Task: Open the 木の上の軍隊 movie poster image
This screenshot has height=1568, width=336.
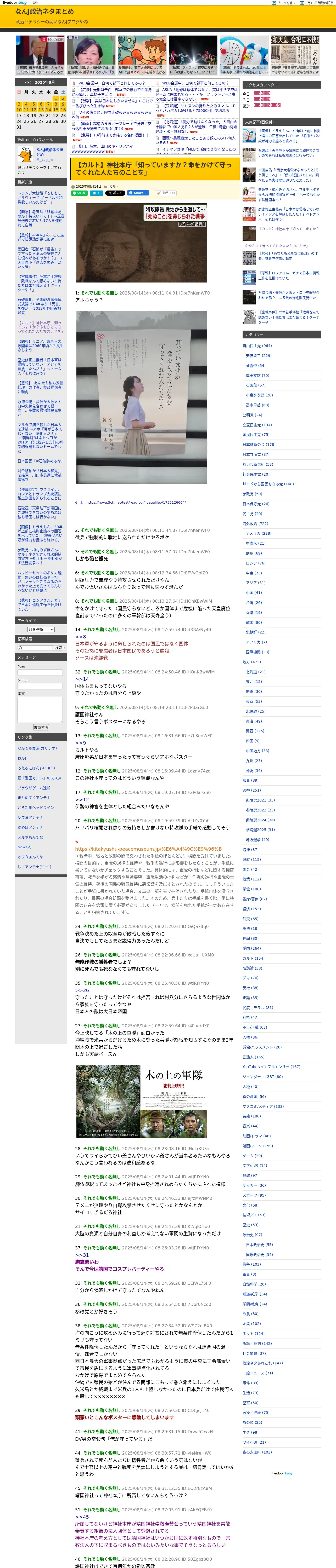Action: (142, 1101)
